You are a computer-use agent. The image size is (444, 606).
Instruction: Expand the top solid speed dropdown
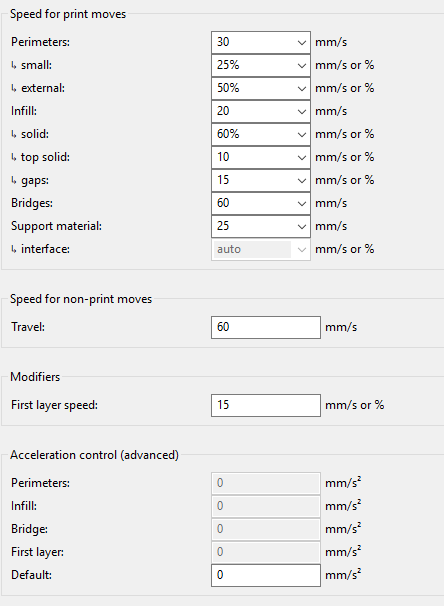point(302,157)
